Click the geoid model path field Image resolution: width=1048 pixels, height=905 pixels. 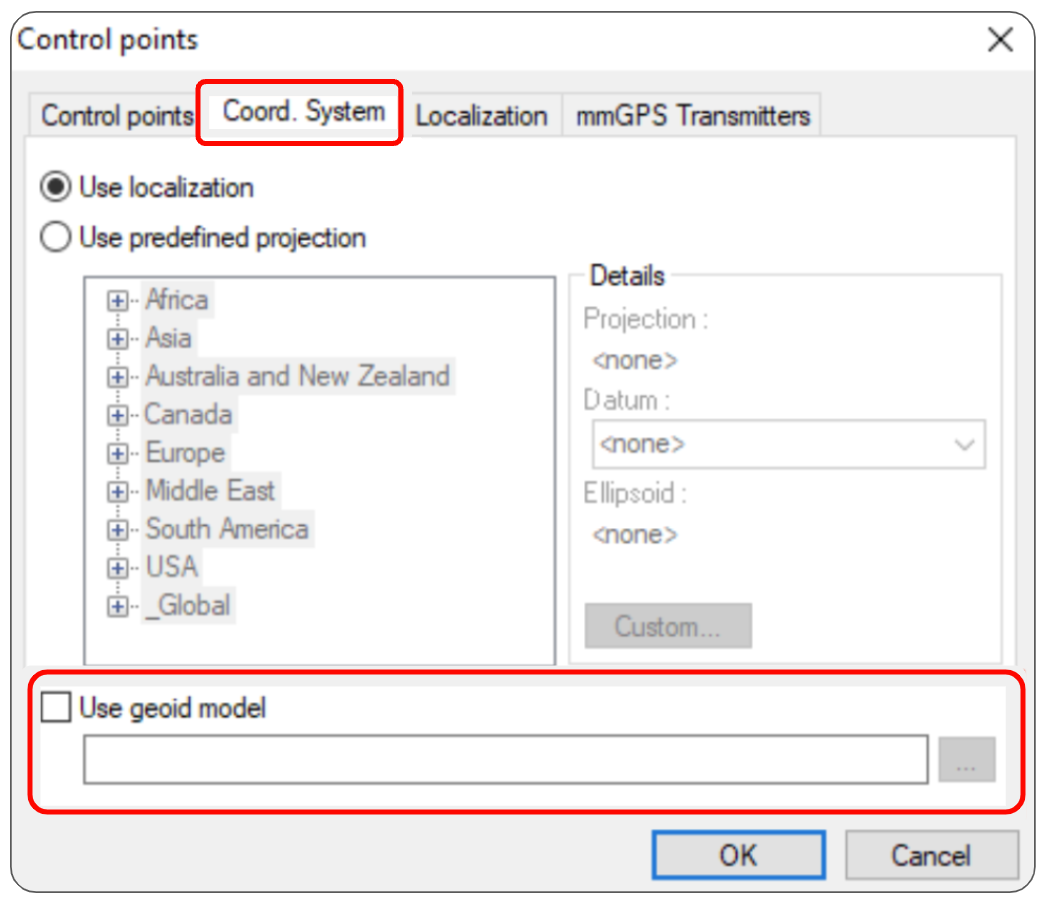pyautogui.click(x=505, y=759)
